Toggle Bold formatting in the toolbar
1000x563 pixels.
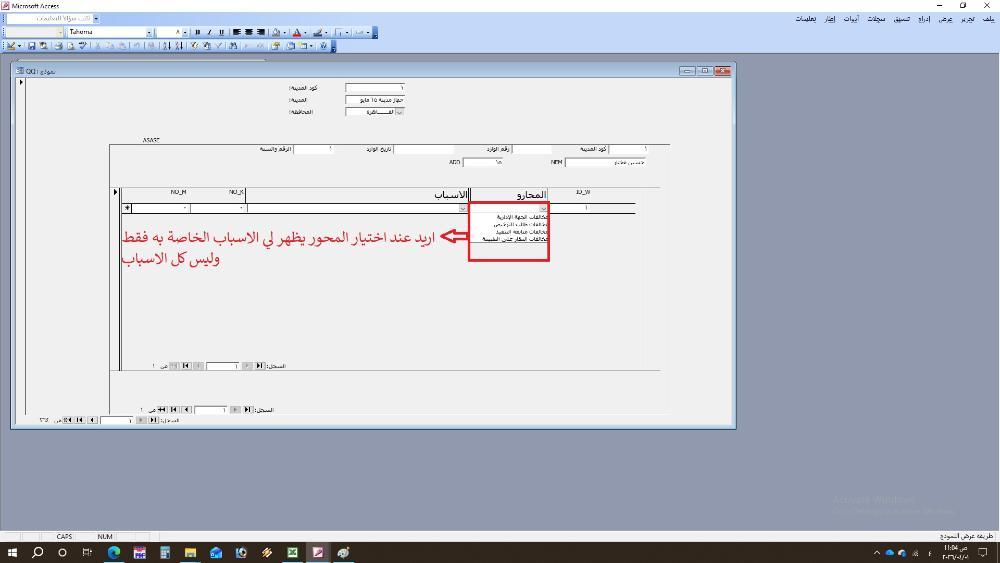pyautogui.click(x=197, y=32)
